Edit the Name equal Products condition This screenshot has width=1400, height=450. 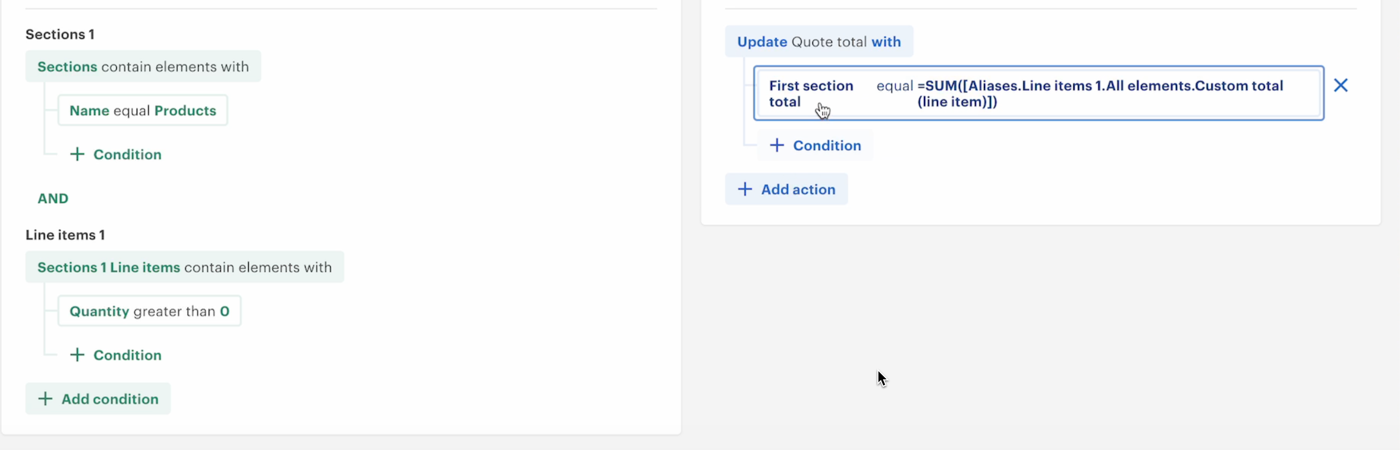tap(142, 111)
